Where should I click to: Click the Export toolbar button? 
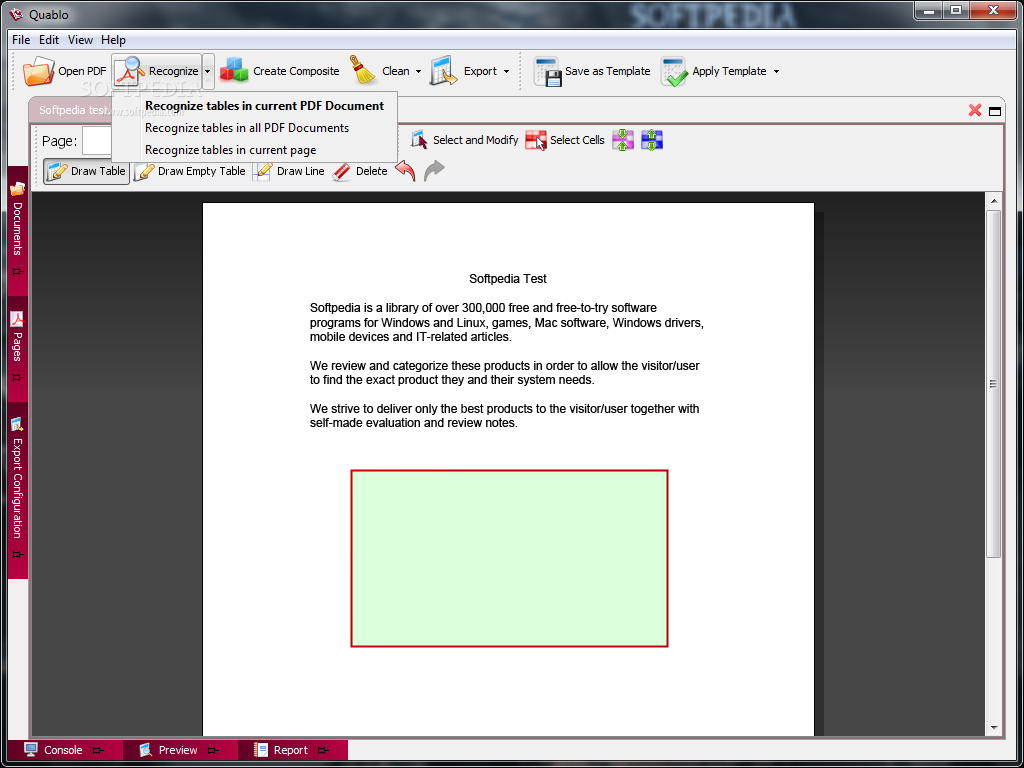463,71
